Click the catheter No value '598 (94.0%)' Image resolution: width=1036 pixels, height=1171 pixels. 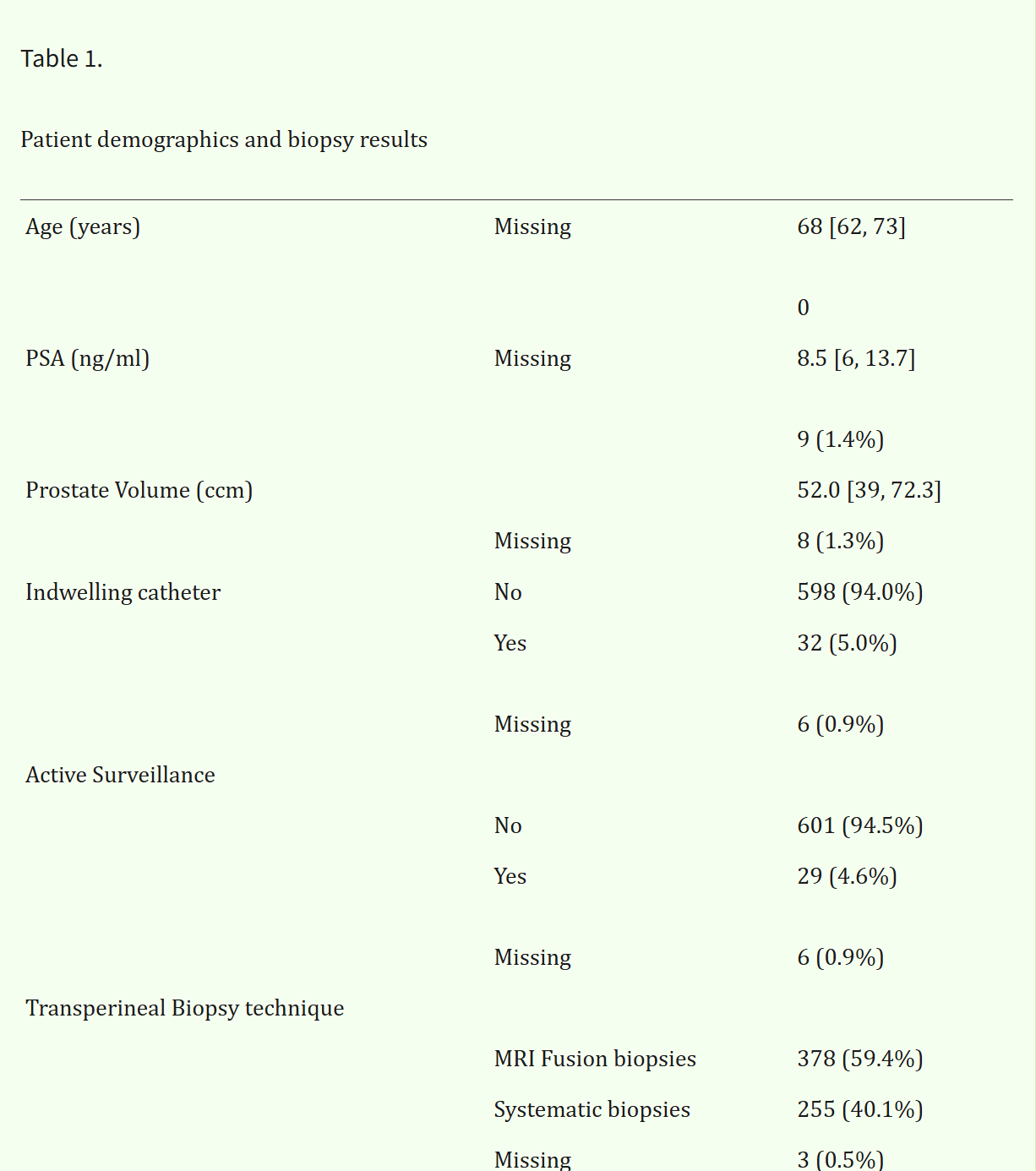click(860, 592)
